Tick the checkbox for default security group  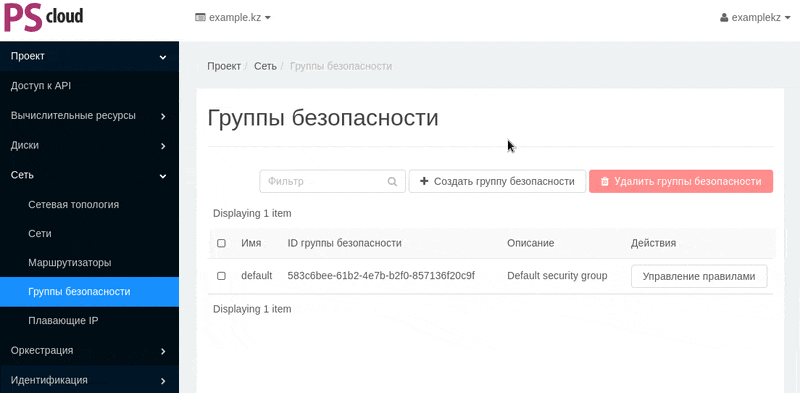pos(221,276)
